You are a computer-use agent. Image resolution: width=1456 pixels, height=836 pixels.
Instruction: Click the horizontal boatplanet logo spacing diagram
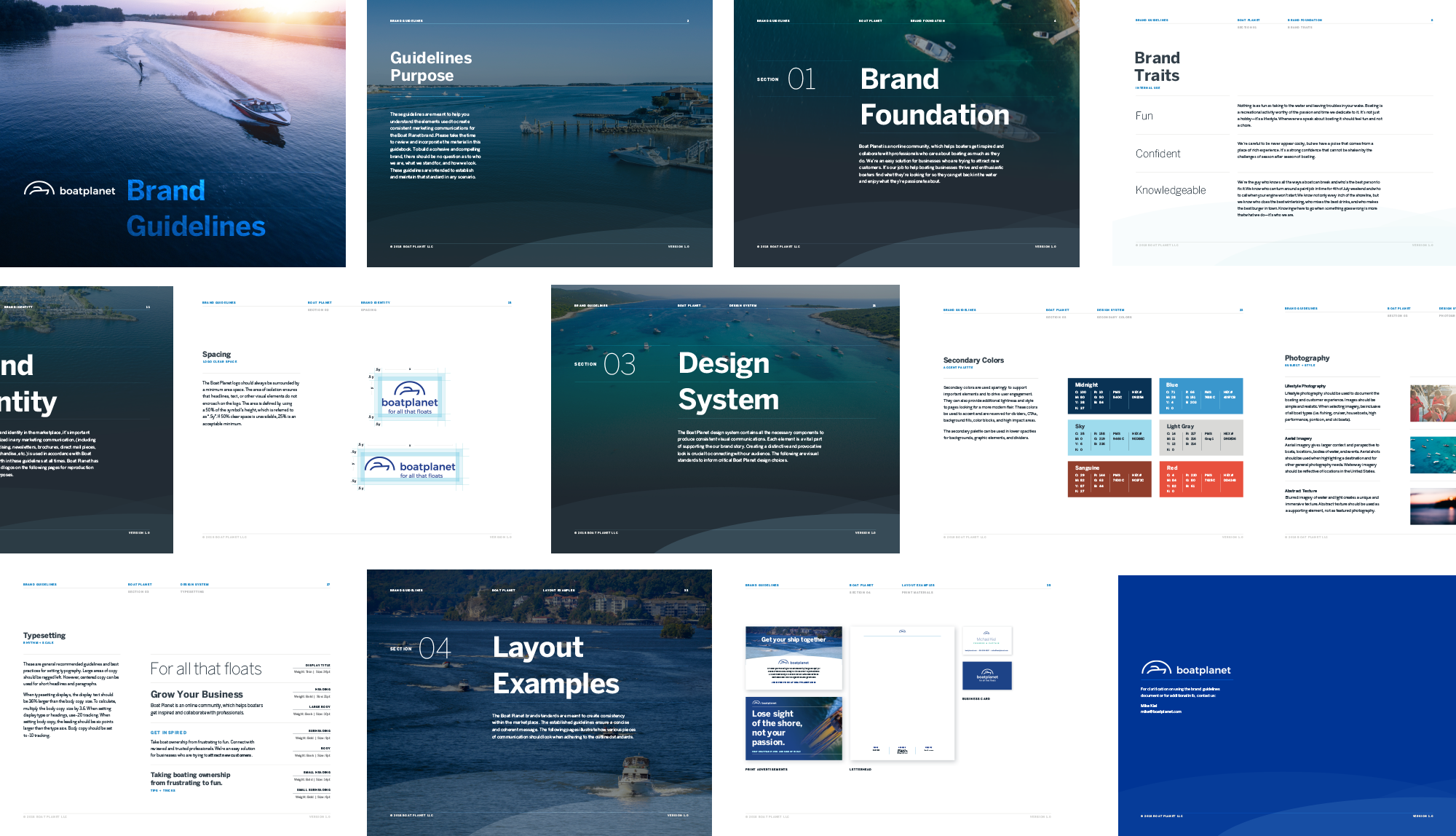coord(411,466)
